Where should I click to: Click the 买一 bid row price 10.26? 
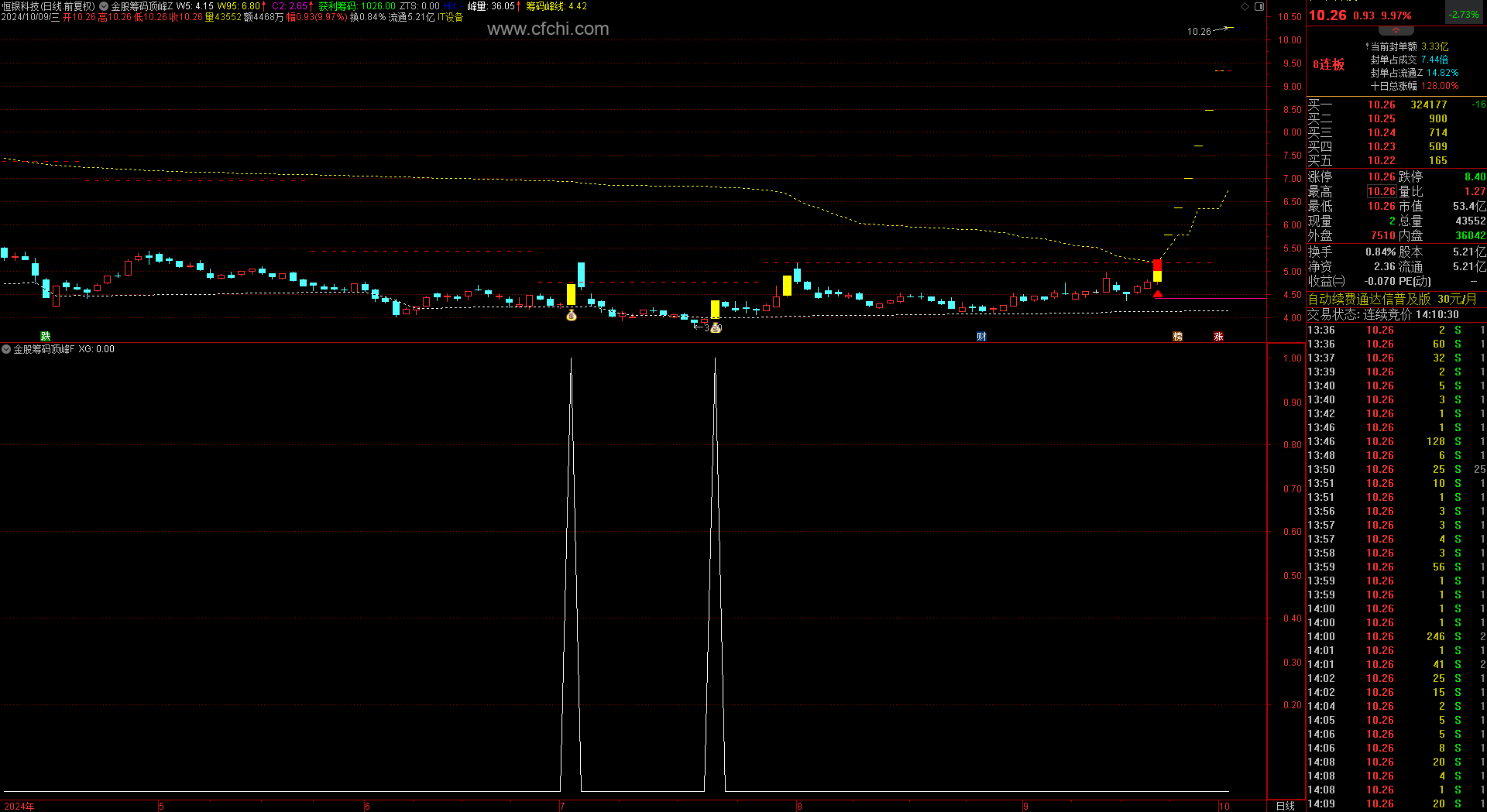[1381, 104]
